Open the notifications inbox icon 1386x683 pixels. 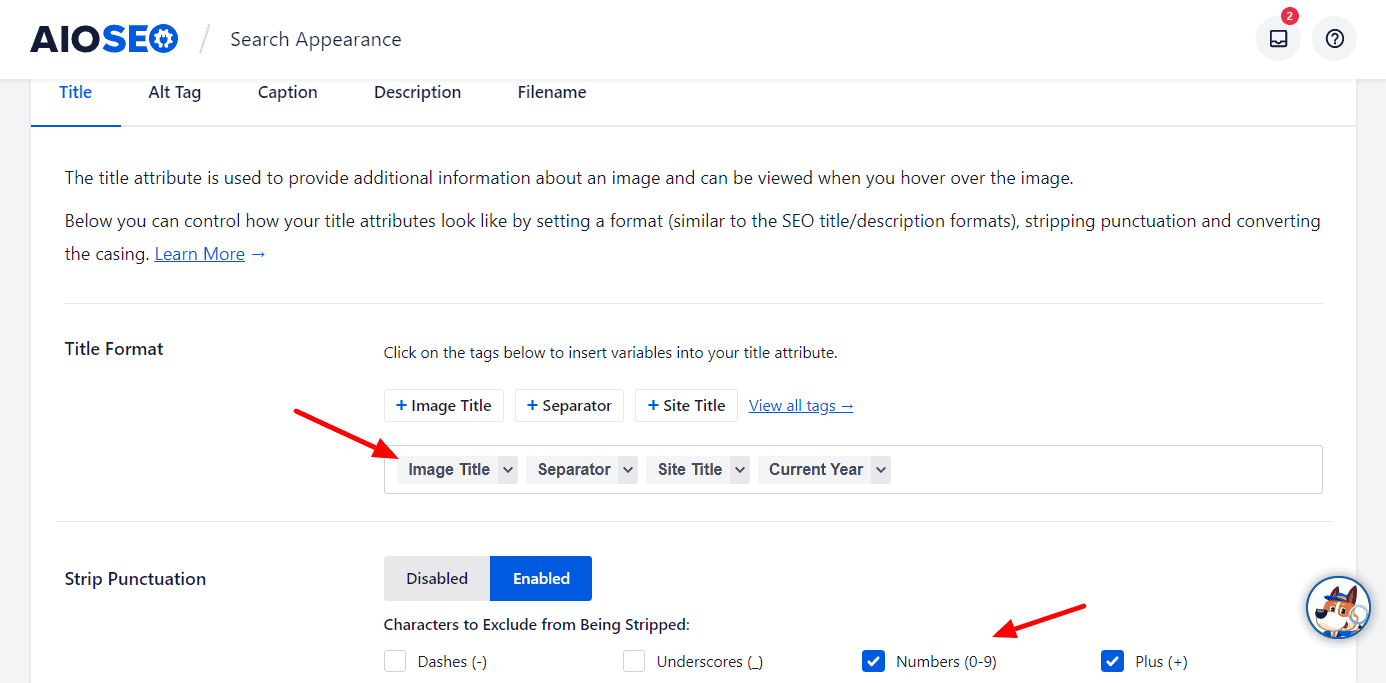click(x=1277, y=39)
